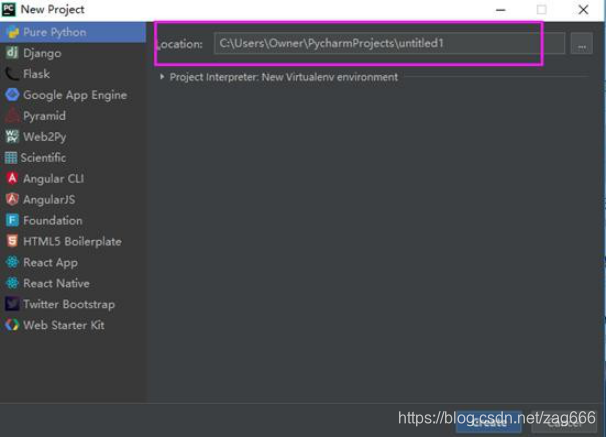Click the React App label
The height and width of the screenshot is (437, 606).
[x=50, y=263]
